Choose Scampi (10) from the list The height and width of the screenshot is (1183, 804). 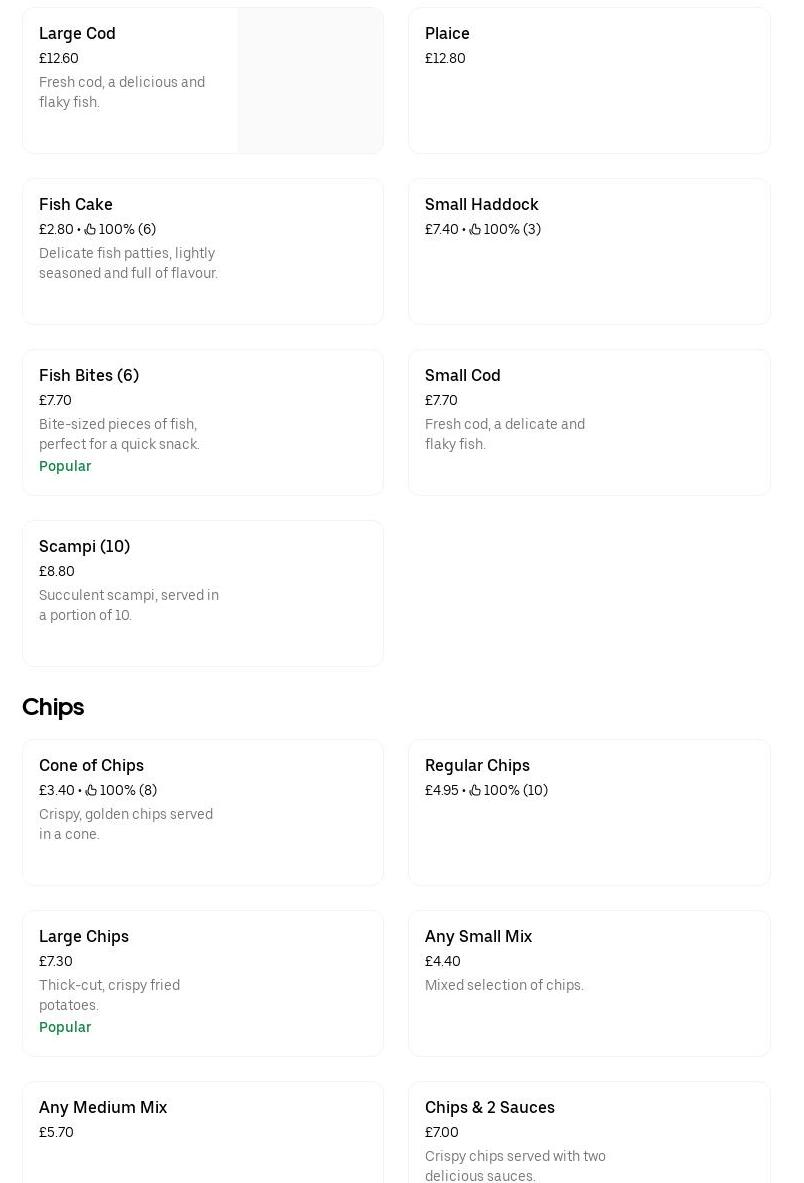tap(203, 593)
